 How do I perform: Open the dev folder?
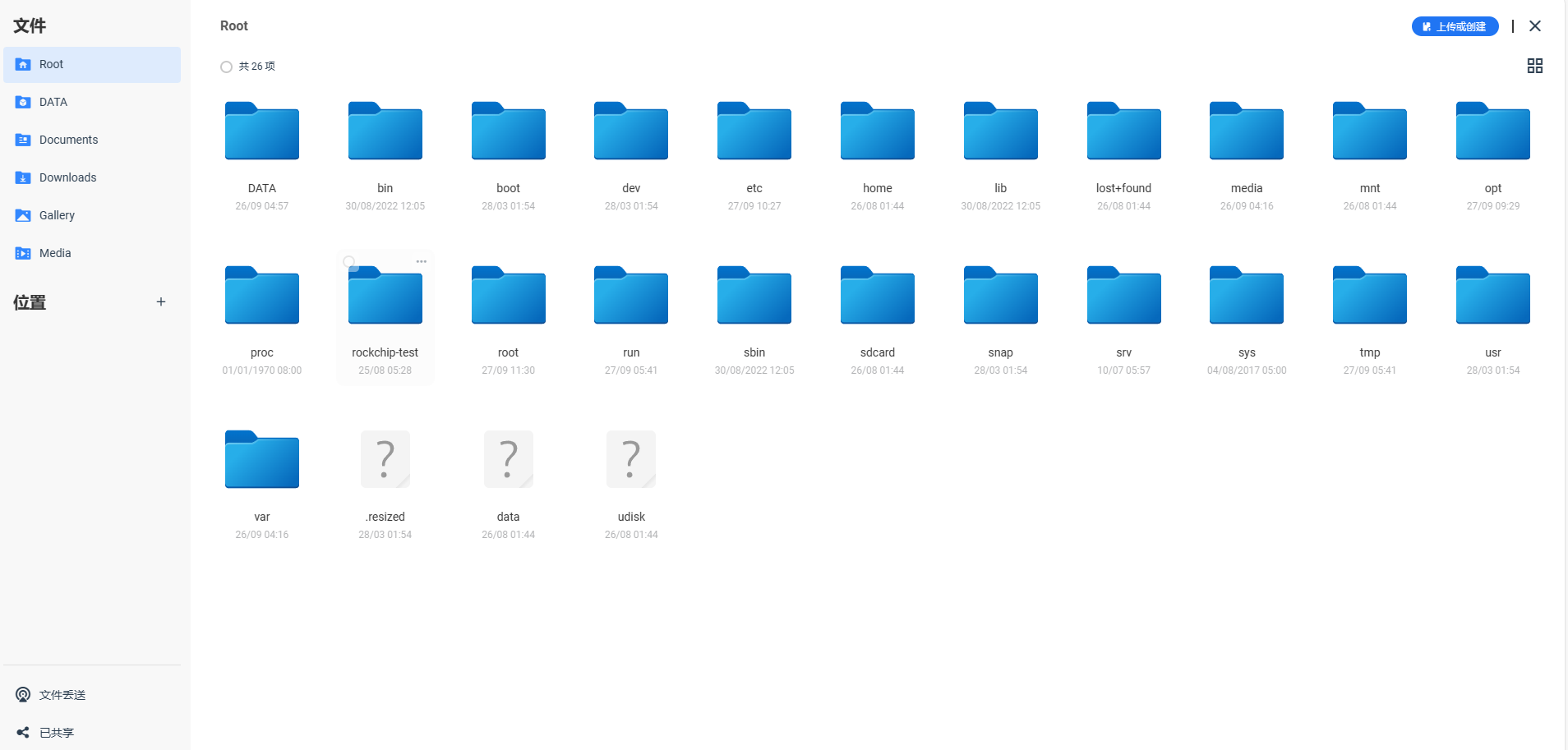[x=631, y=131]
